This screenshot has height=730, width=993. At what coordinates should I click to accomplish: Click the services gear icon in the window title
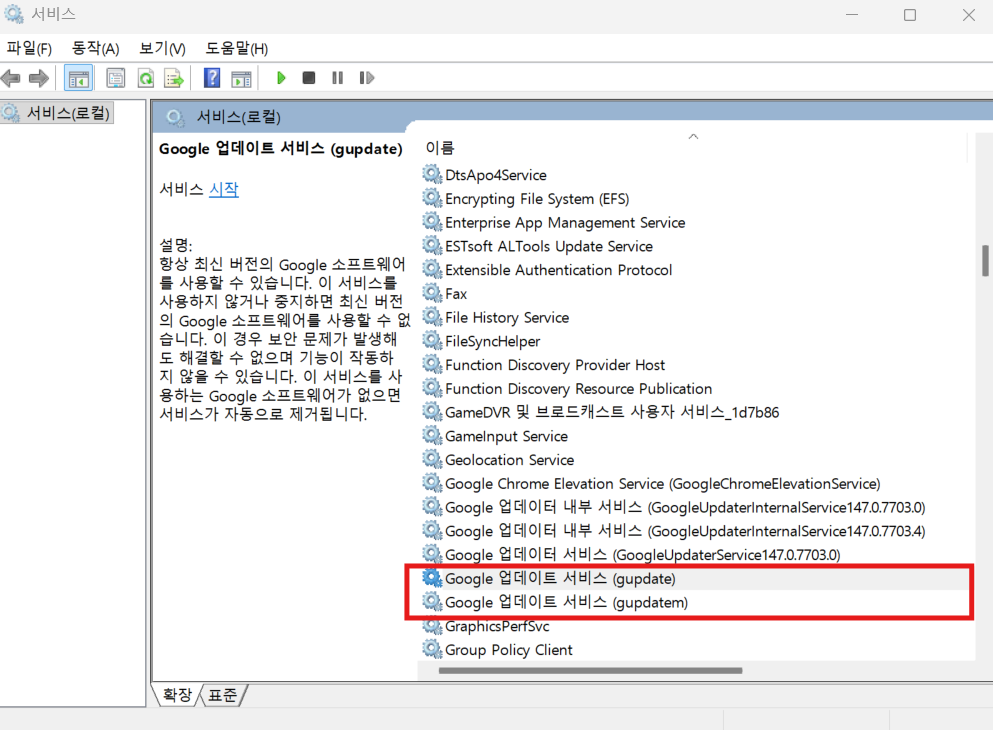point(14,14)
